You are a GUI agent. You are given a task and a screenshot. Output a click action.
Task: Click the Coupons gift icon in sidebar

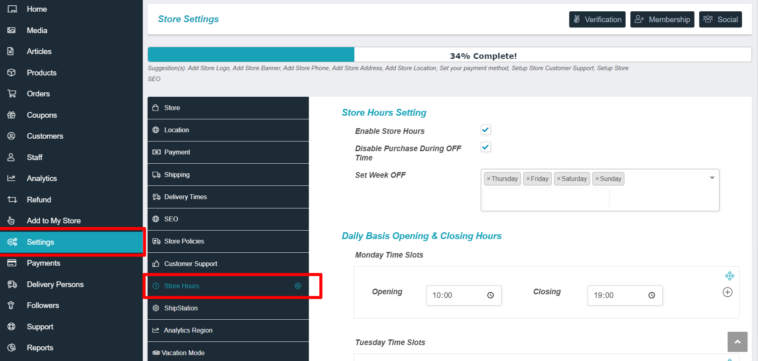[x=12, y=115]
